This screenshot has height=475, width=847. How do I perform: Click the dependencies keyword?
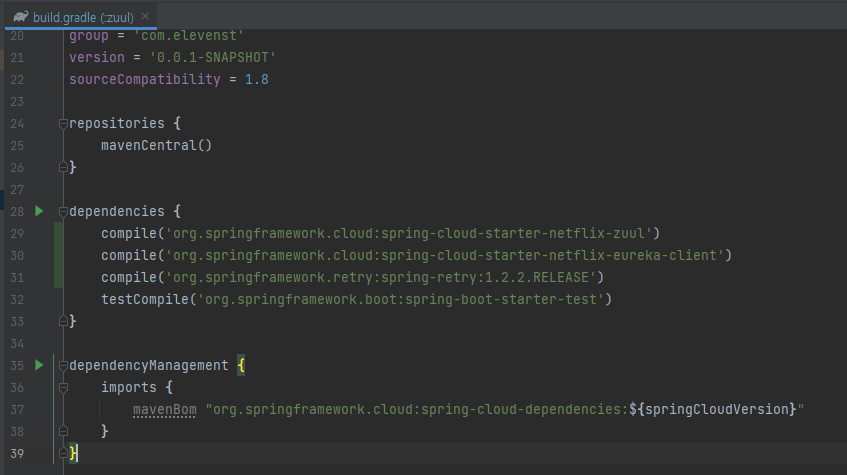(x=117, y=211)
